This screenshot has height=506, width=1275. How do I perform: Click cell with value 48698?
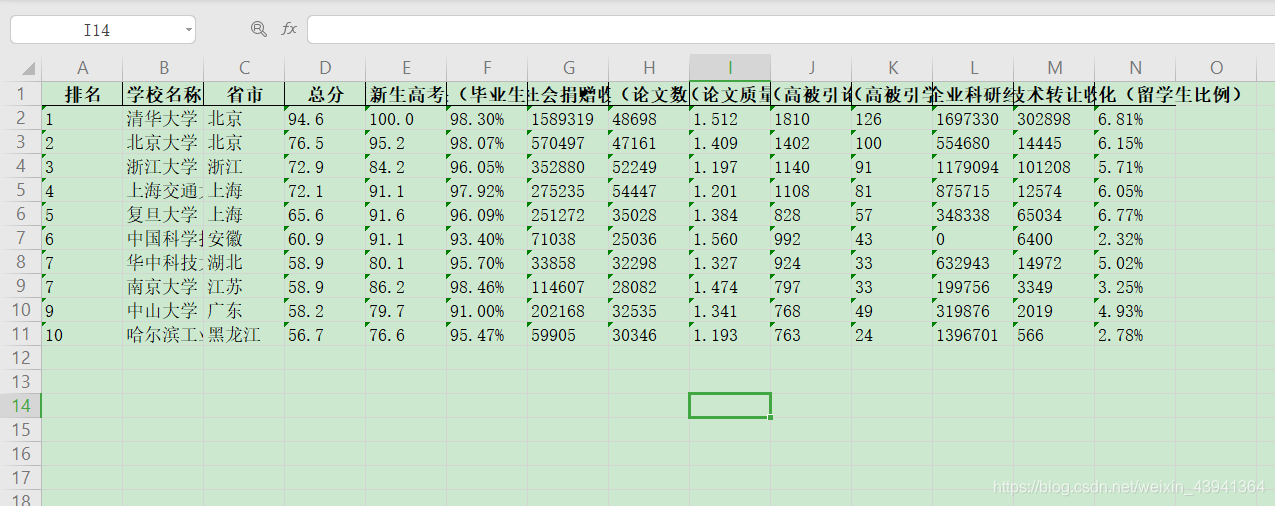click(649, 118)
